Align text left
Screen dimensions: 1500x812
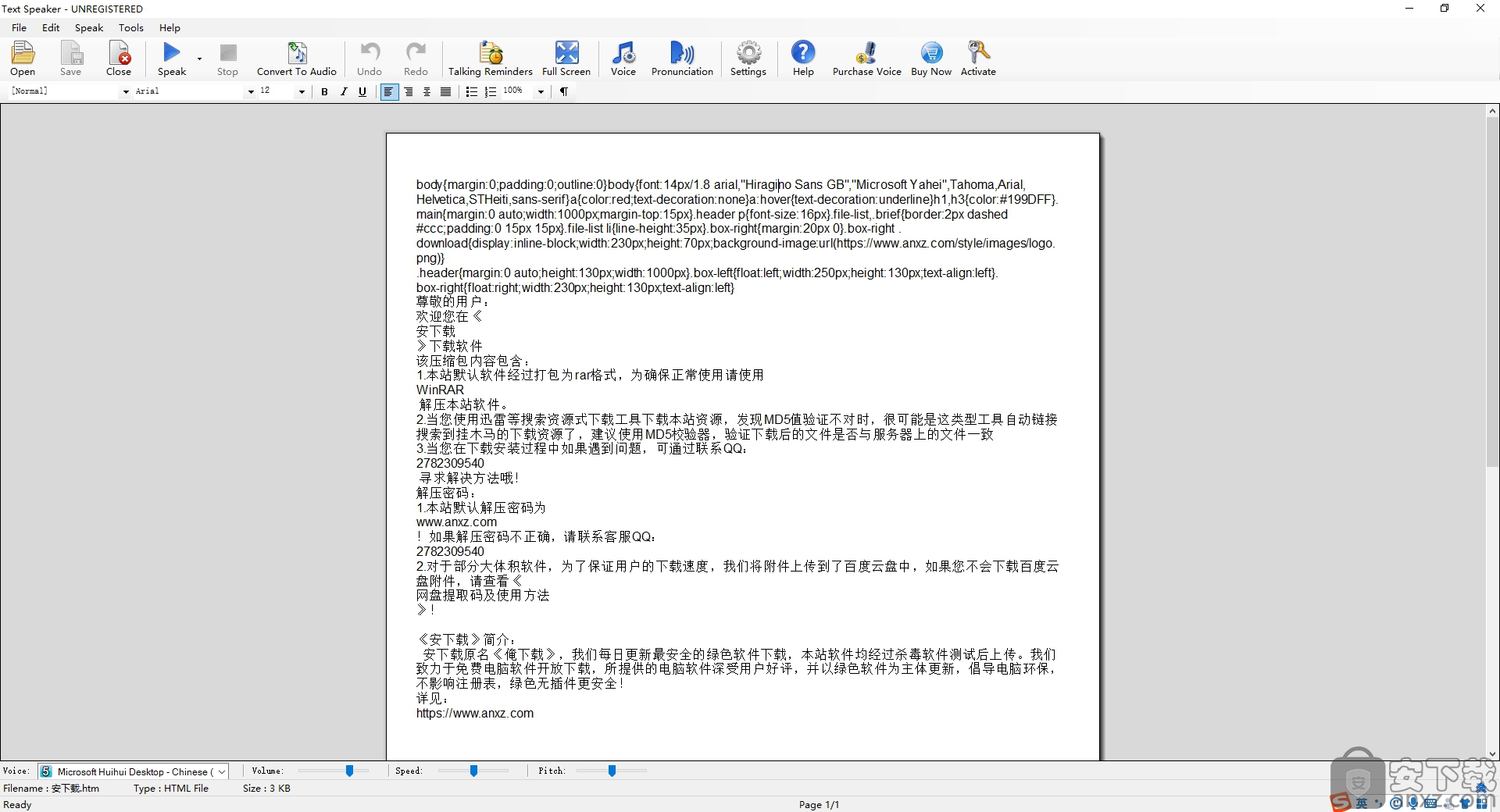pos(388,91)
